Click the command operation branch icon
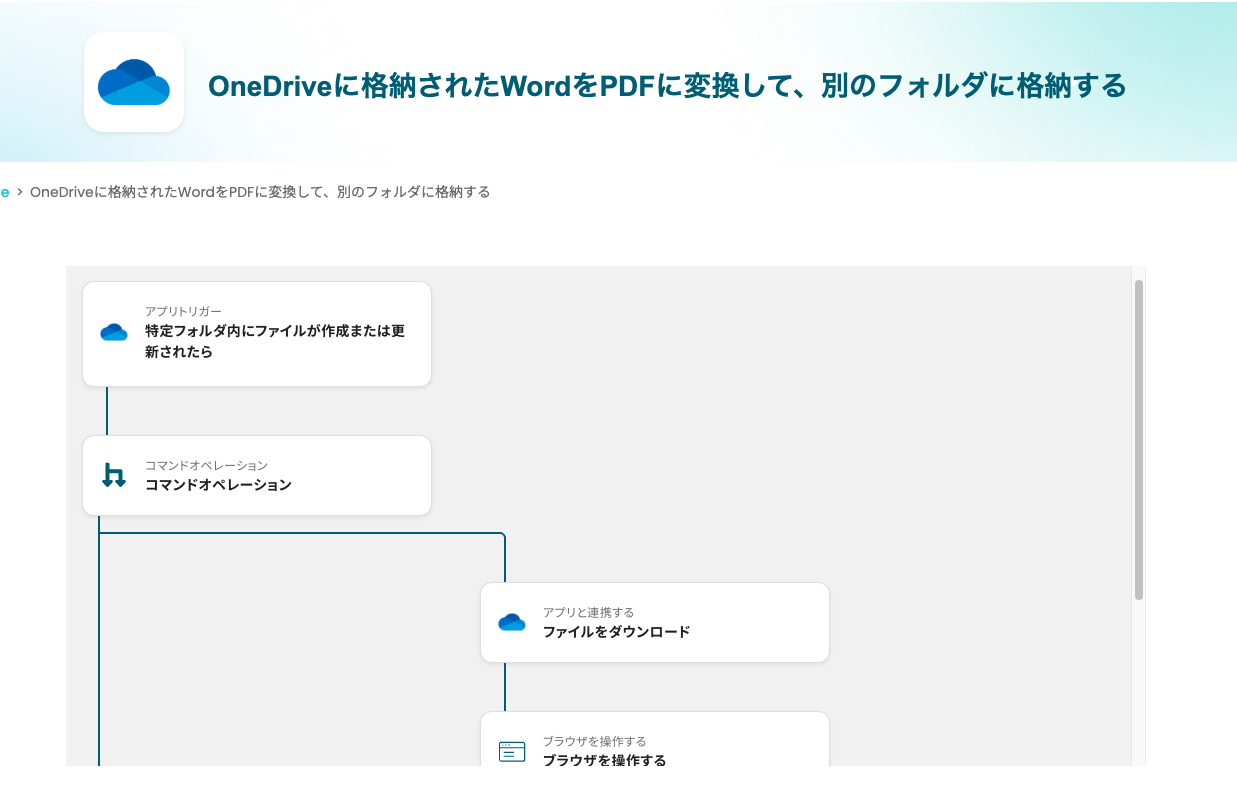The width and height of the screenshot is (1237, 797). click(114, 475)
